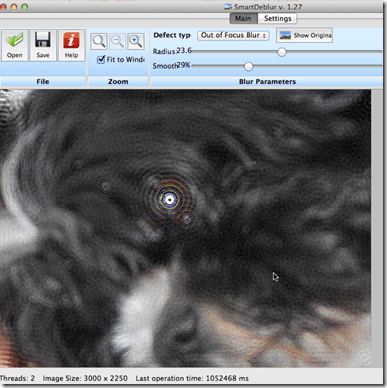The height and width of the screenshot is (388, 387).
Task: Click the Show Original button
Action: click(x=304, y=35)
